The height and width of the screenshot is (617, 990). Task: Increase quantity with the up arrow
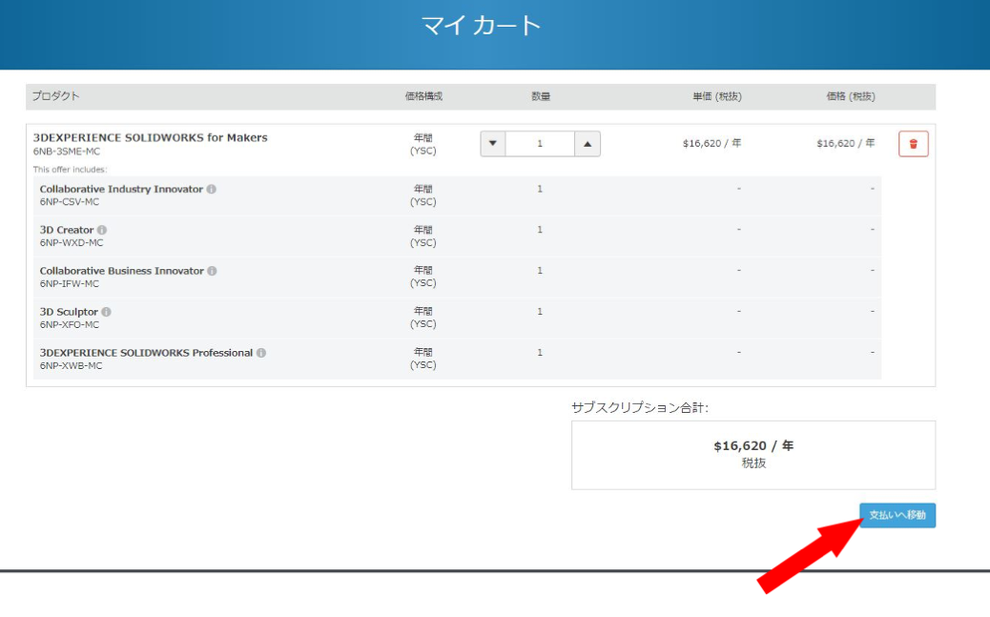click(587, 144)
